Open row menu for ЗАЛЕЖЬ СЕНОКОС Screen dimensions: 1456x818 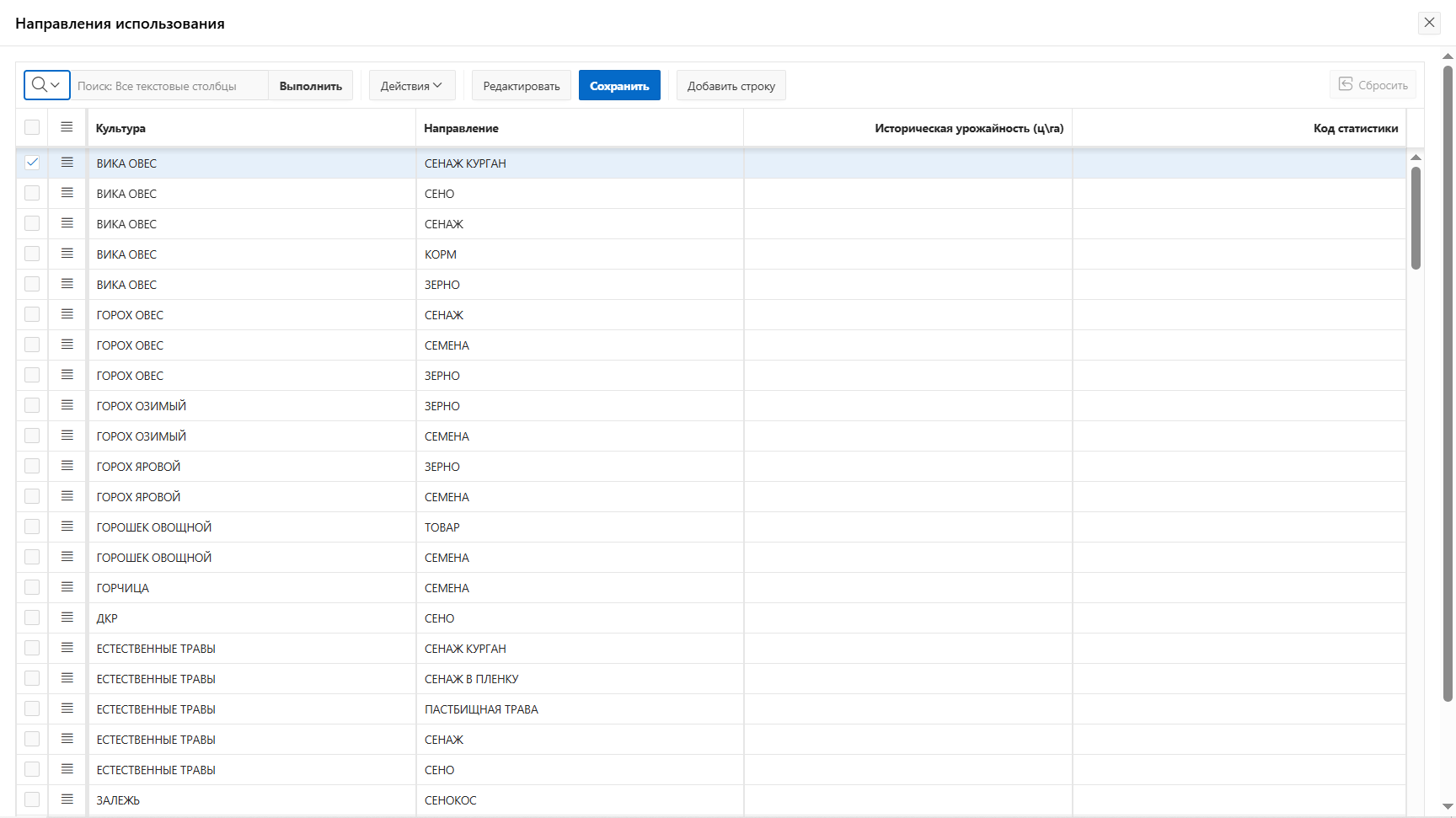click(x=67, y=799)
